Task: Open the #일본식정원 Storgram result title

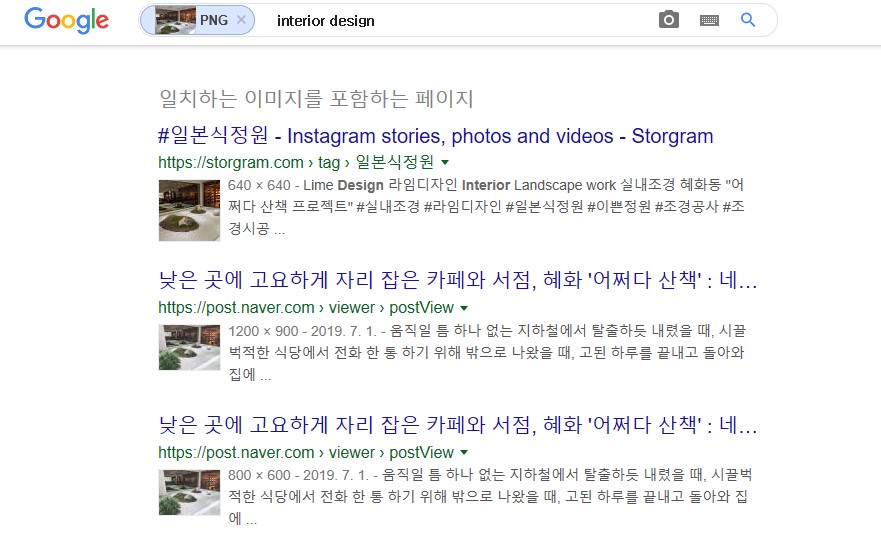Action: (435, 136)
